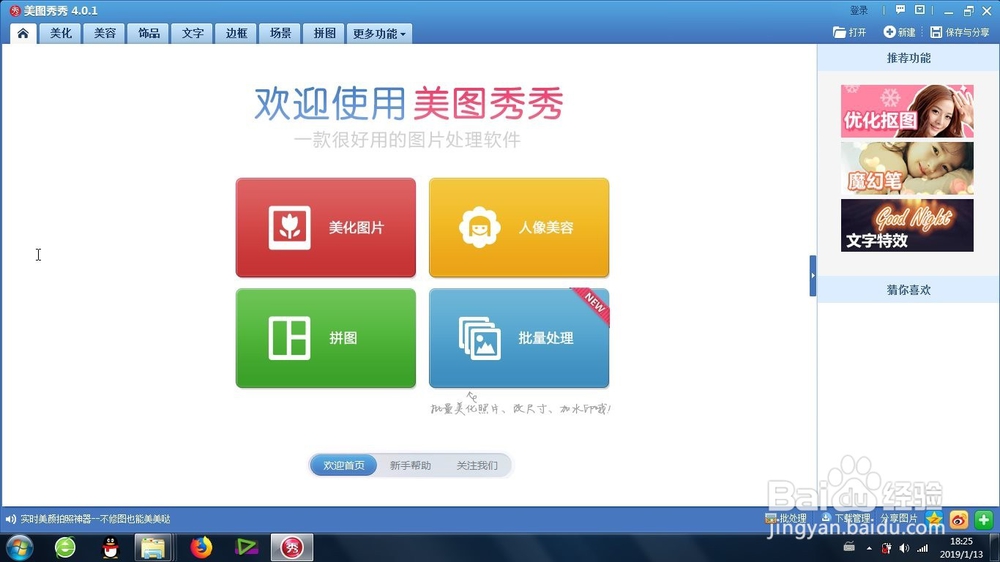Open the 美容 tab
Screen dimensions: 1000x562
105,33
